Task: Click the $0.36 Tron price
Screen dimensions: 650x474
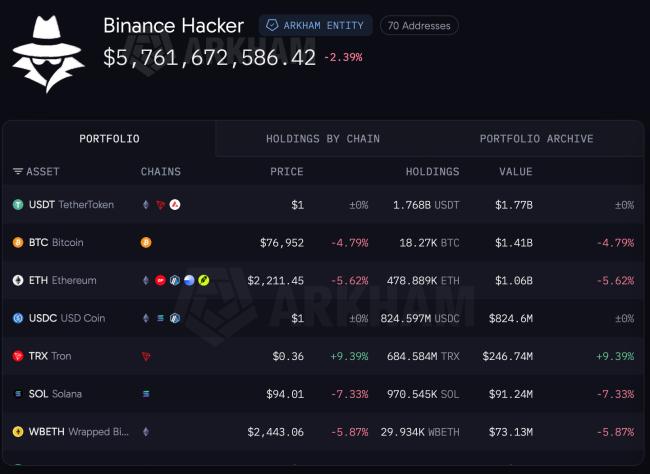Action: pyautogui.click(x=288, y=356)
